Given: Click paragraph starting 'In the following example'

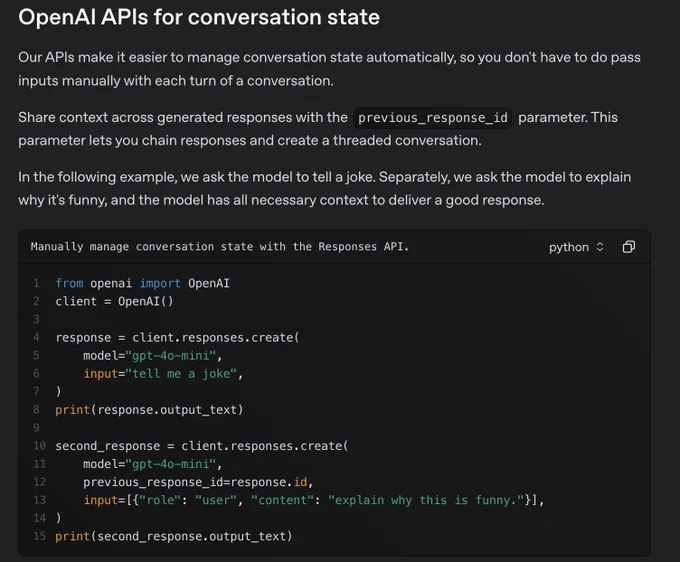Looking at the screenshot, I should [x=324, y=189].
